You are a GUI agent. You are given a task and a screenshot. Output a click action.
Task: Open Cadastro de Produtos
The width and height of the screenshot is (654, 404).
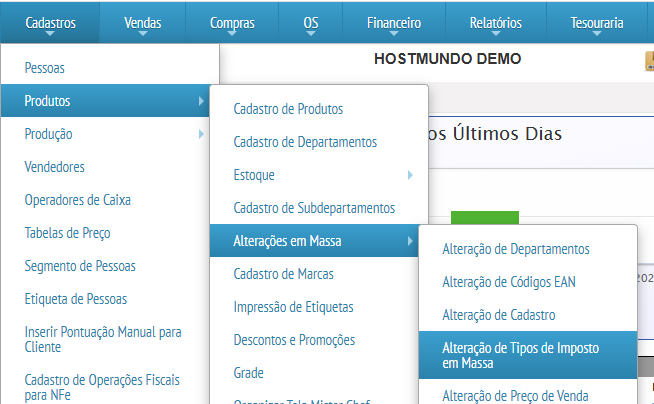tap(288, 109)
